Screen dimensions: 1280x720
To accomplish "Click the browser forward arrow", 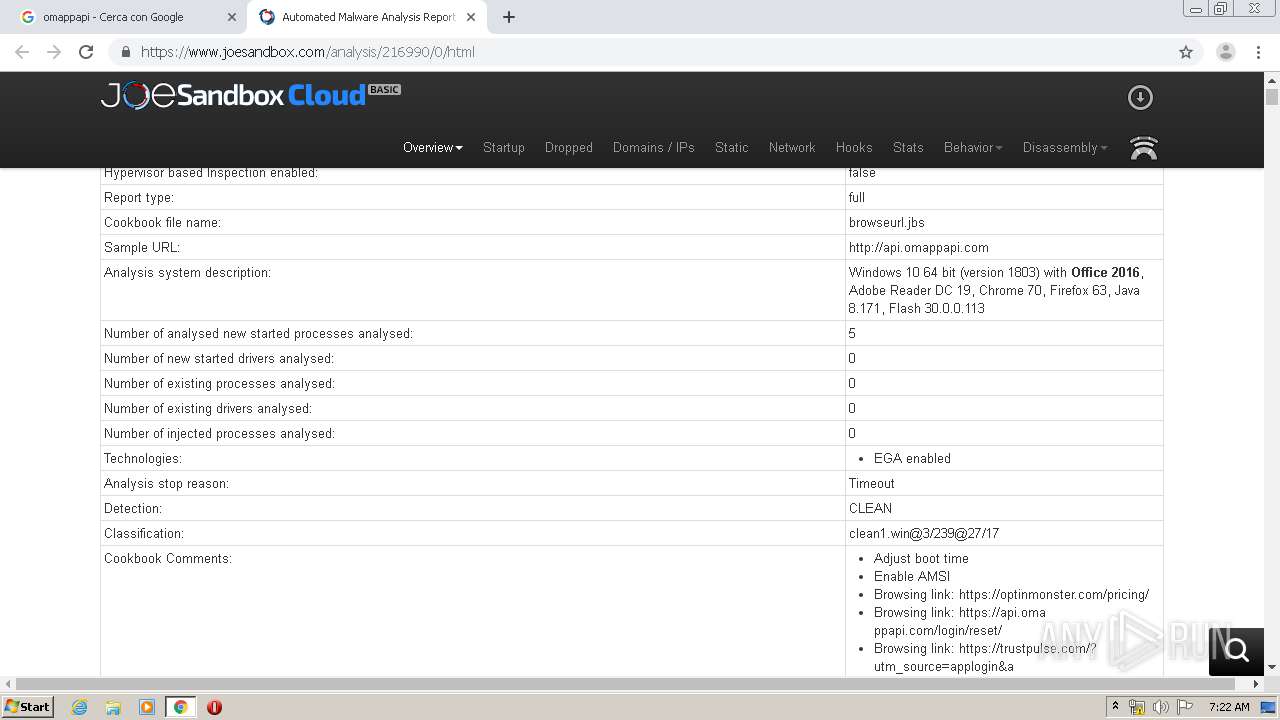I will 54,52.
